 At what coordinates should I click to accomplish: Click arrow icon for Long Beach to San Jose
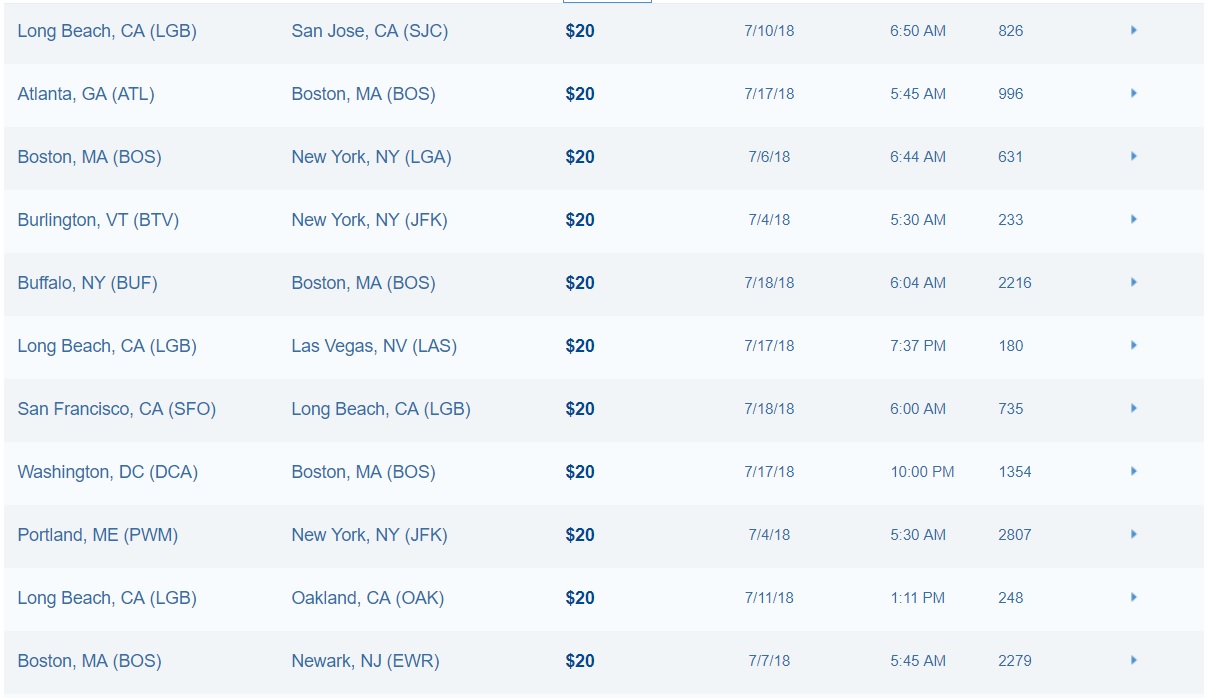(x=1134, y=31)
